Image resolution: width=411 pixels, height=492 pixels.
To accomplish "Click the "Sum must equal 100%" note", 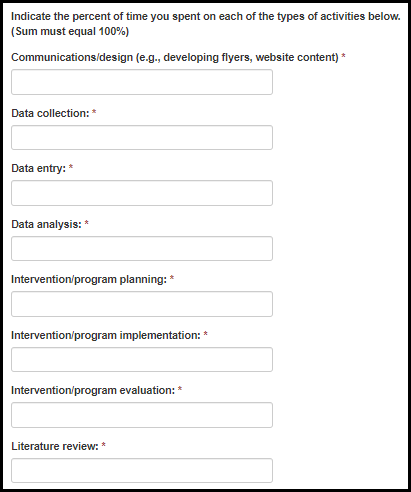I will coord(70,31).
